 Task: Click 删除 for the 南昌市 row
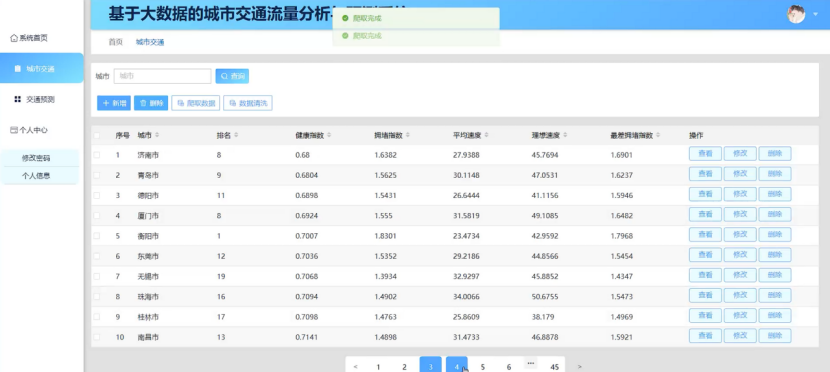coord(775,335)
